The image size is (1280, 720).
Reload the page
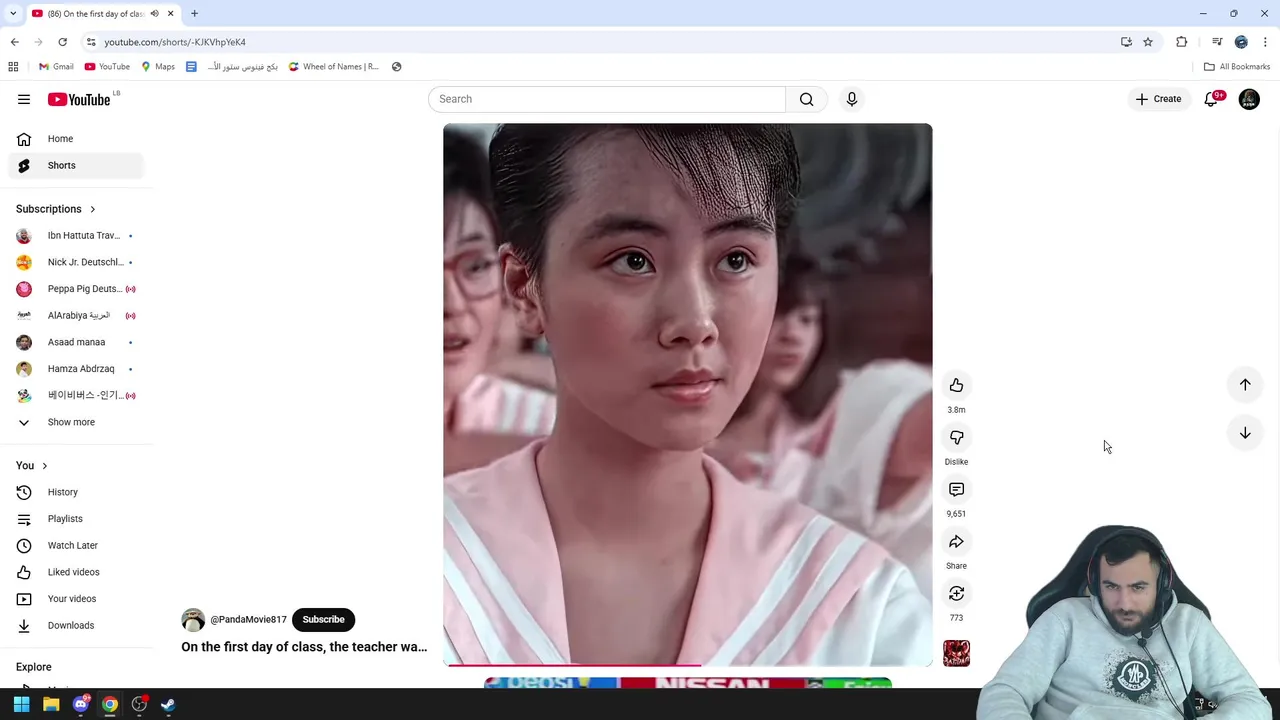click(x=62, y=42)
